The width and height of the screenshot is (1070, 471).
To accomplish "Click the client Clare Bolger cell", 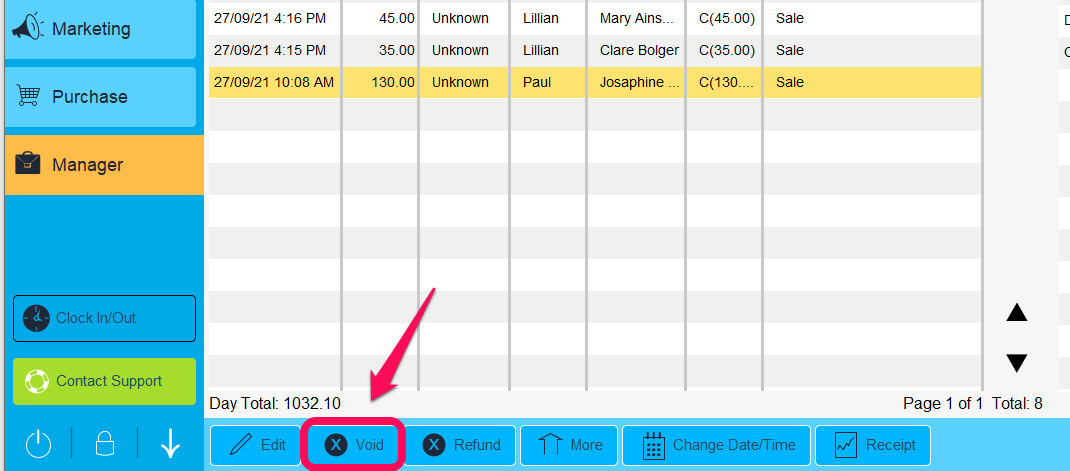I will pyautogui.click(x=636, y=51).
